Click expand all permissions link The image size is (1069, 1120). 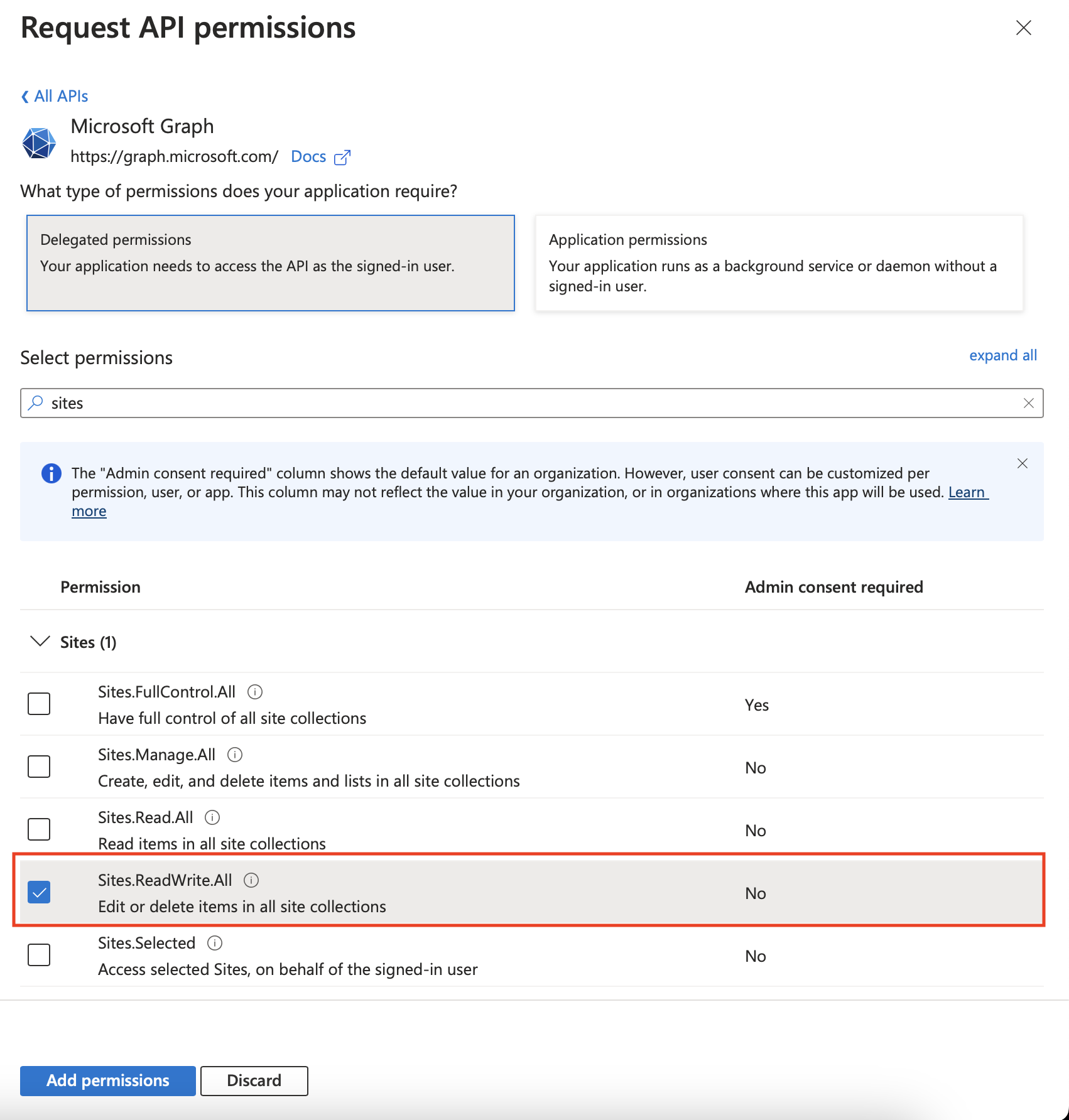pos(1002,355)
